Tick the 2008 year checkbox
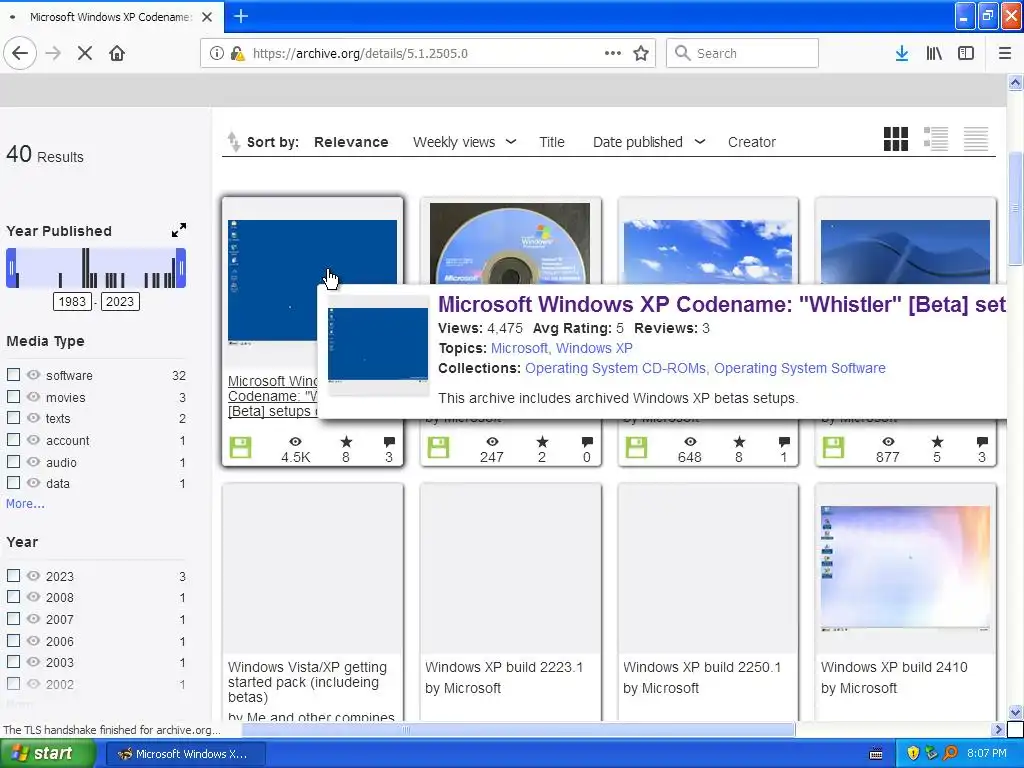The height and width of the screenshot is (768, 1024). (13, 597)
